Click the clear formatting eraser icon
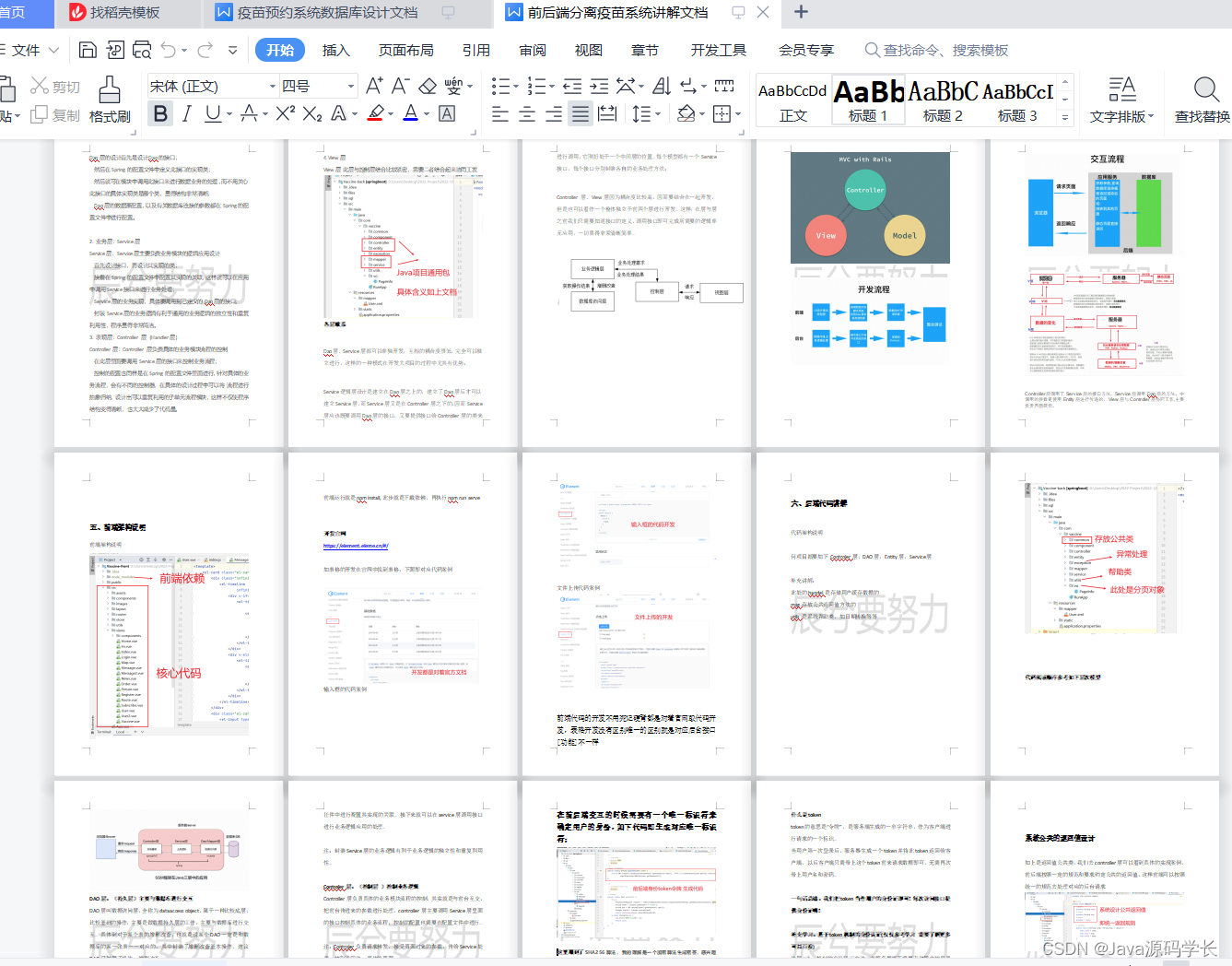The image size is (1232, 966). pos(428,86)
